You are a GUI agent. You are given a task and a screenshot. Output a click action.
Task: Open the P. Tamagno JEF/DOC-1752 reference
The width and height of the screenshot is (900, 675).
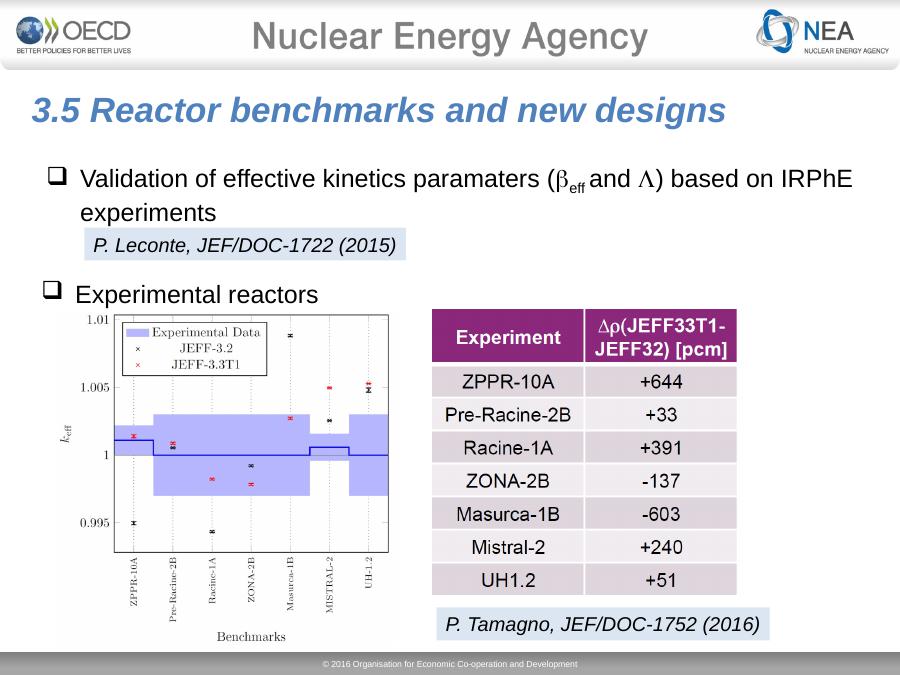pos(602,625)
